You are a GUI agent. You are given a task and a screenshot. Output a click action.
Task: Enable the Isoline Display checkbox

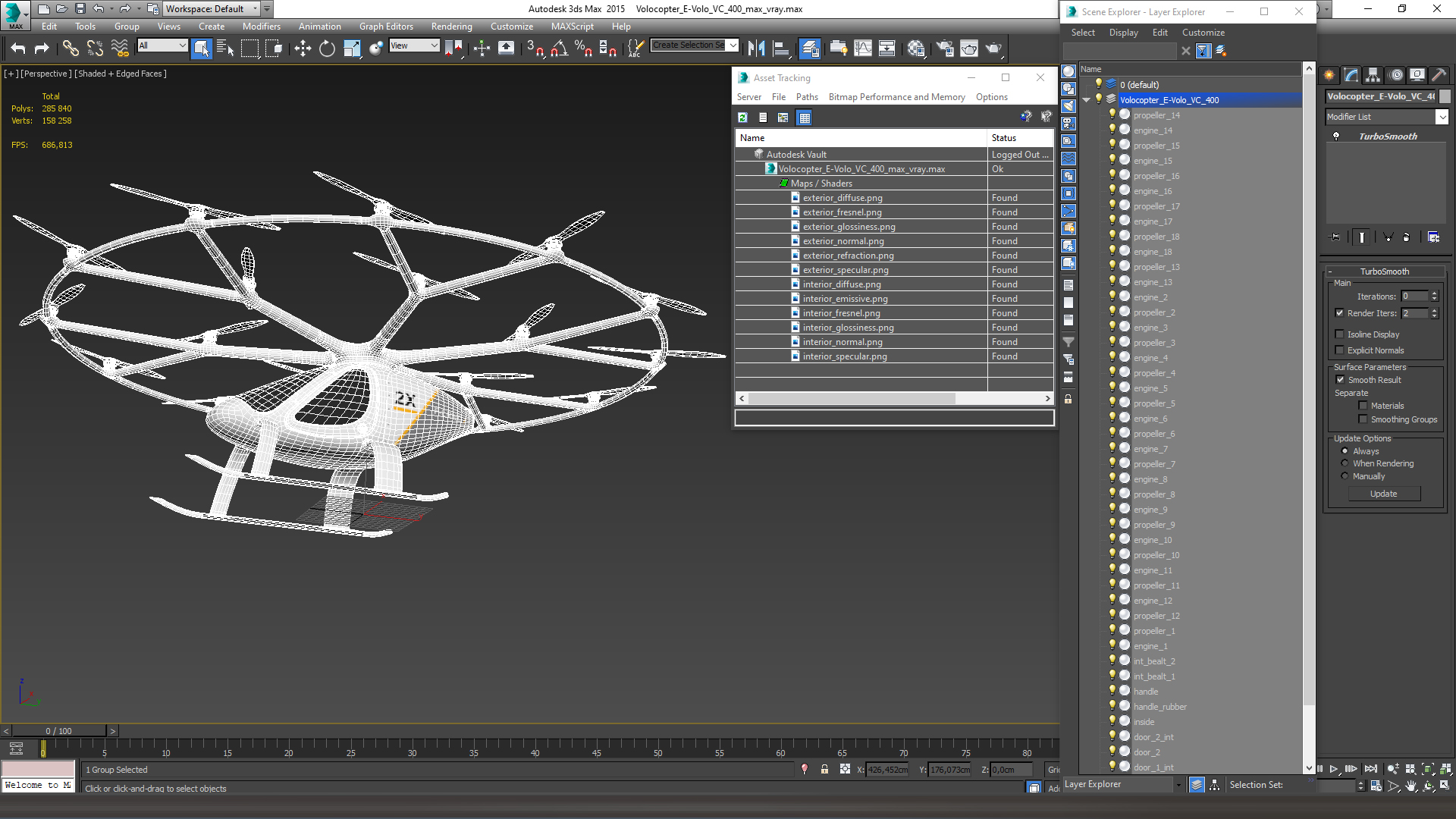1339,334
